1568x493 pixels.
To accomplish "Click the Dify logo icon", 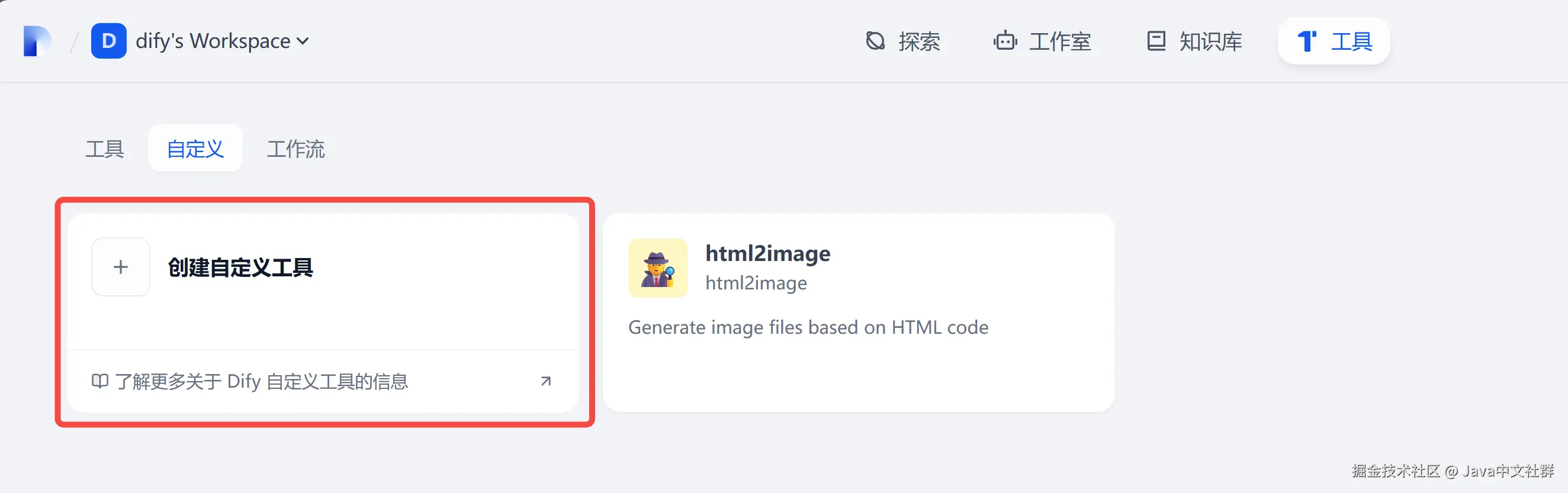I will [36, 41].
